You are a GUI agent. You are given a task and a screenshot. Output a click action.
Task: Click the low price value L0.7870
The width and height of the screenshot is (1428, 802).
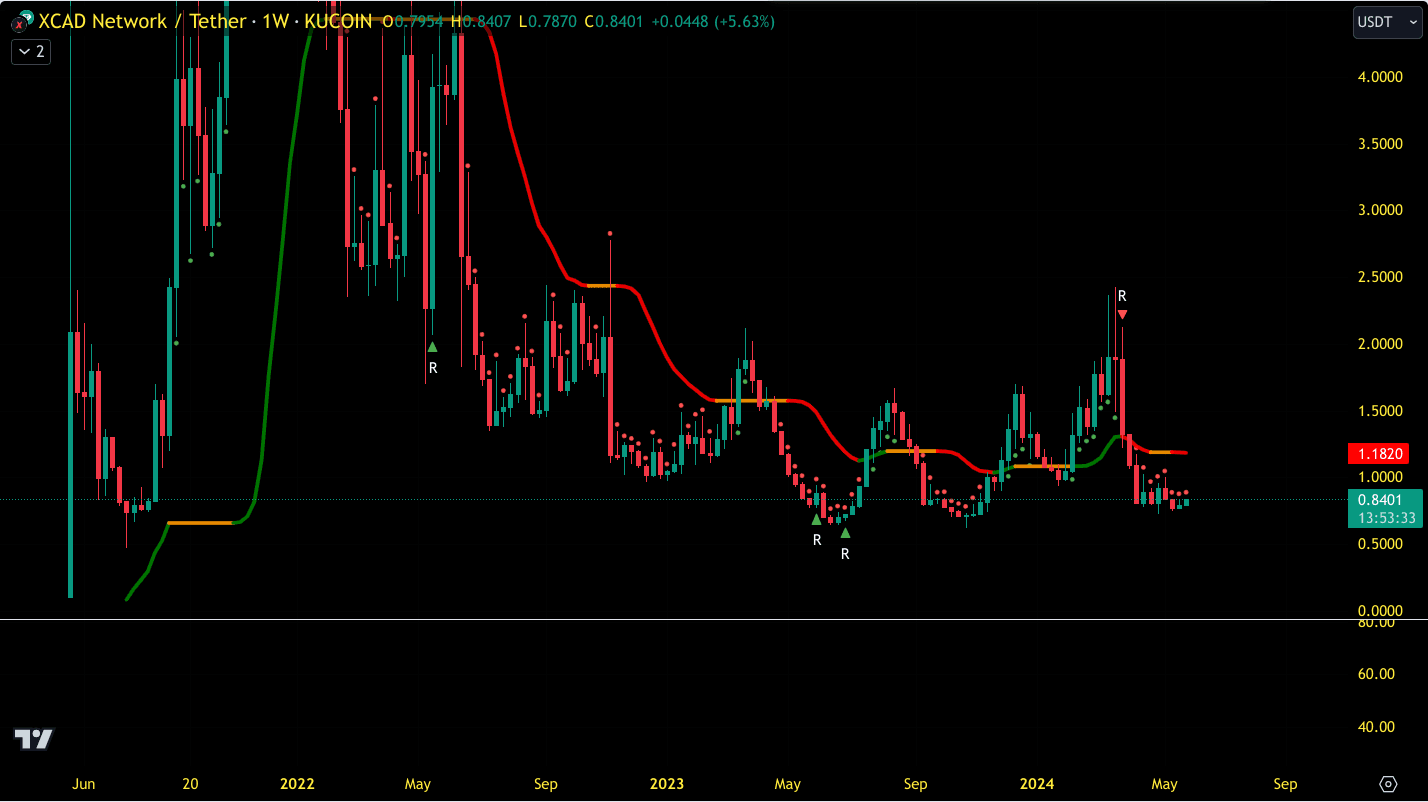coord(549,21)
